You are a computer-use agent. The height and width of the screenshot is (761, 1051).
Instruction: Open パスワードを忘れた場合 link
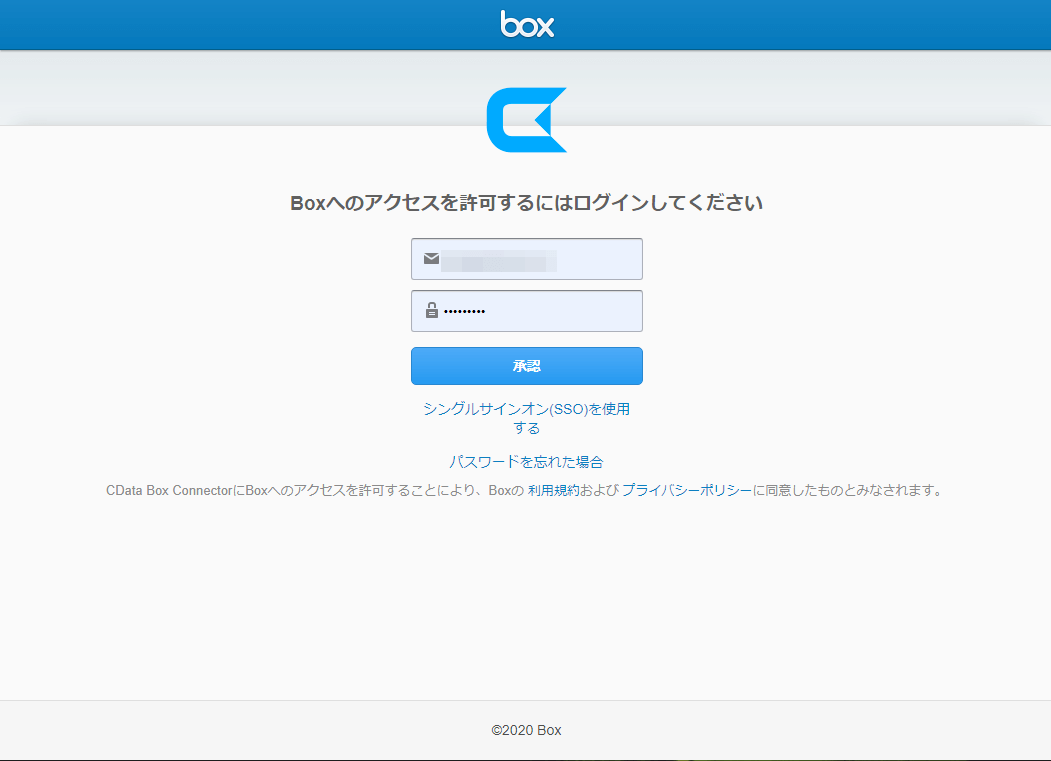(526, 462)
